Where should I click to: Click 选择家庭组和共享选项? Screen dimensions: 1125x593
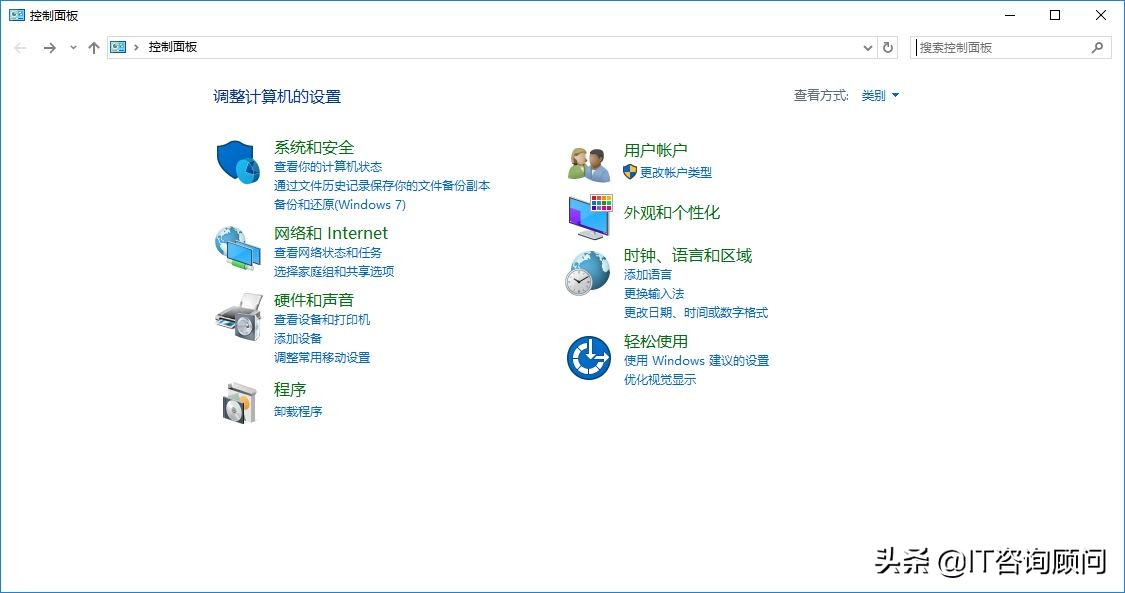tap(334, 271)
